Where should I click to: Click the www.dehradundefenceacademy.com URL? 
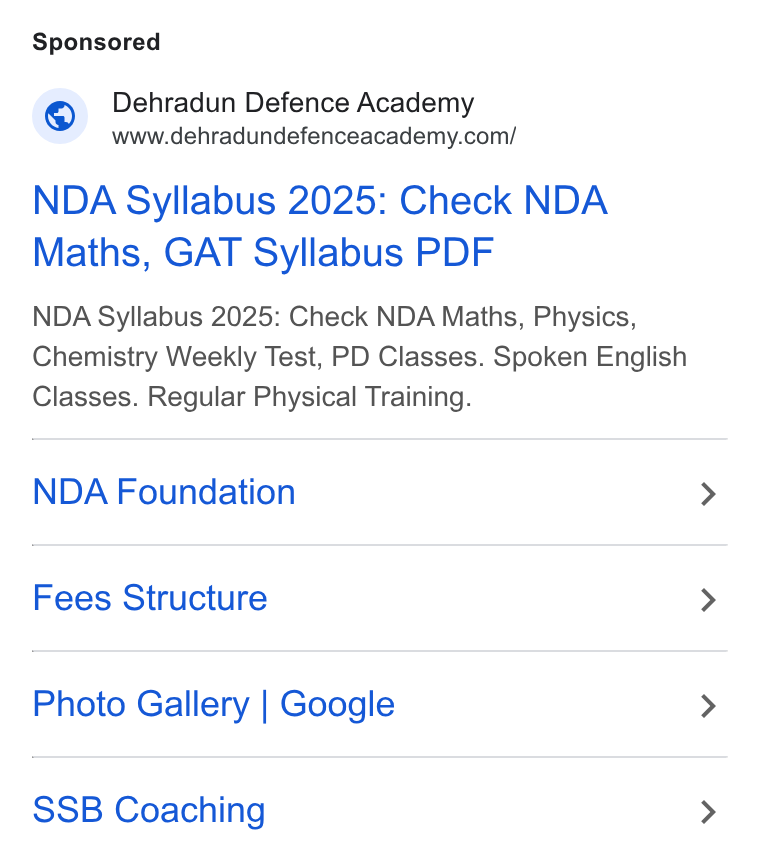314,136
